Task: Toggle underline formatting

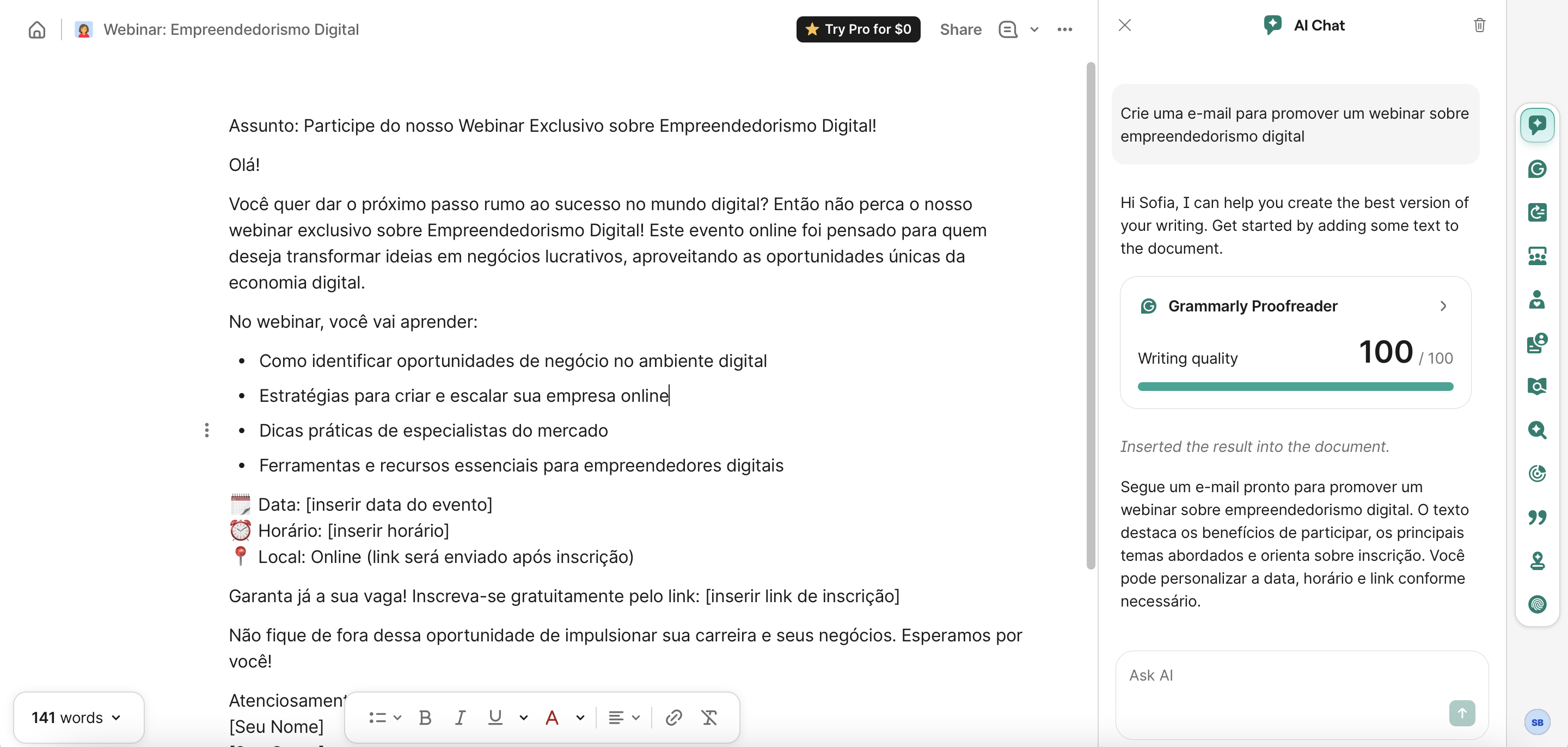Action: pyautogui.click(x=495, y=717)
